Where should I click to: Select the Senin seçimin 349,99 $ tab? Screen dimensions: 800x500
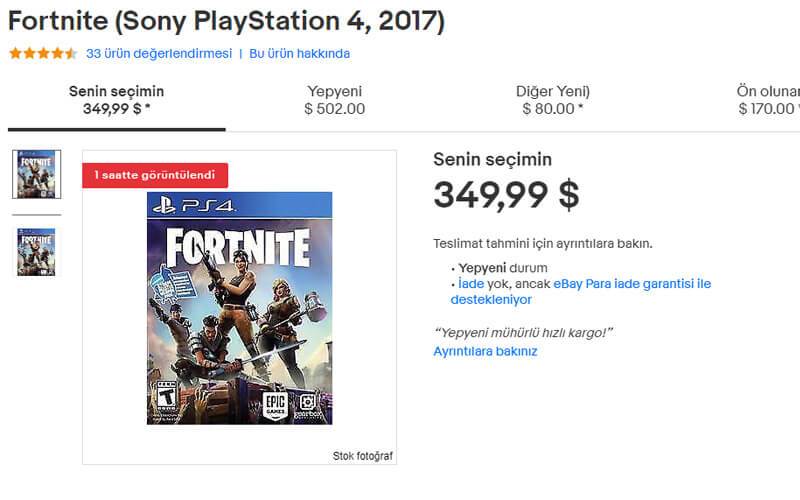116,100
